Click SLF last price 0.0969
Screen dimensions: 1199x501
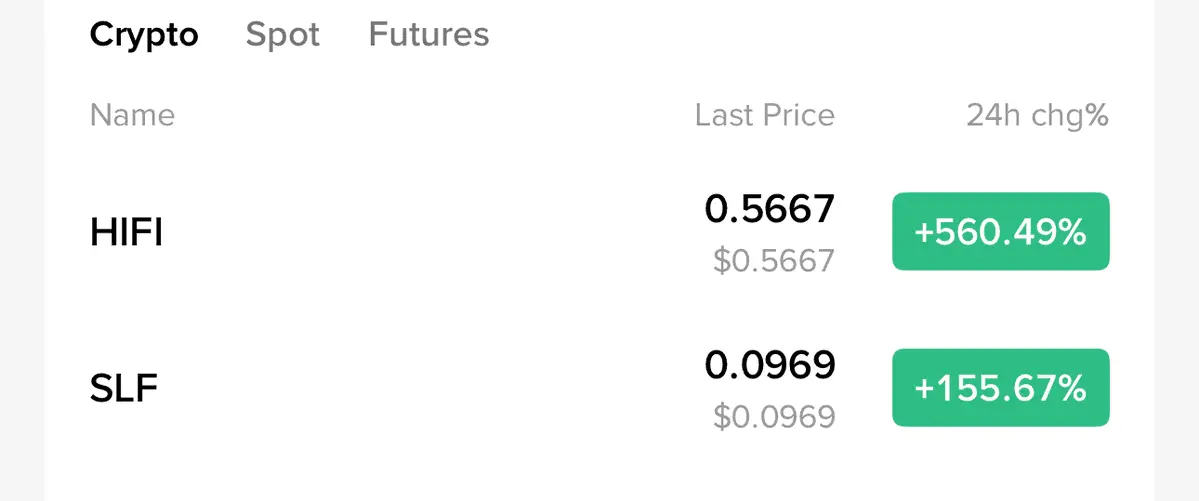pyautogui.click(x=770, y=365)
